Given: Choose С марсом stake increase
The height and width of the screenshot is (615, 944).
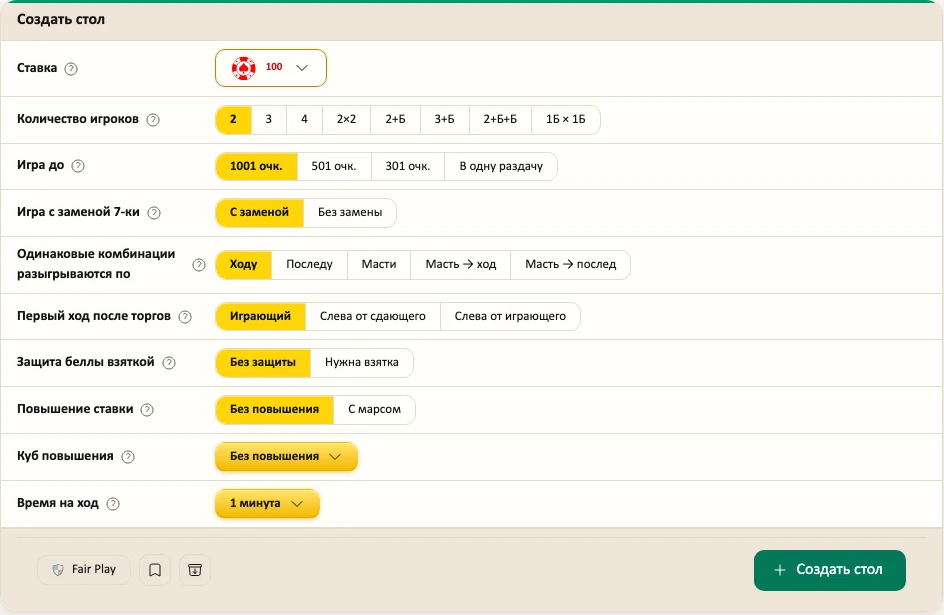Looking at the screenshot, I should tap(374, 409).
